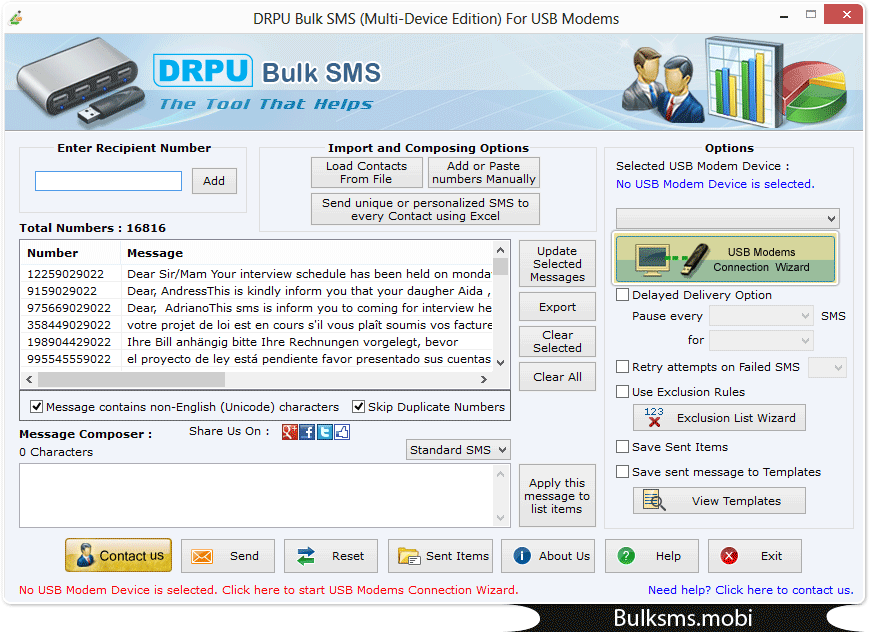Exit the application
The width and height of the screenshot is (869, 632).
pyautogui.click(x=755, y=556)
